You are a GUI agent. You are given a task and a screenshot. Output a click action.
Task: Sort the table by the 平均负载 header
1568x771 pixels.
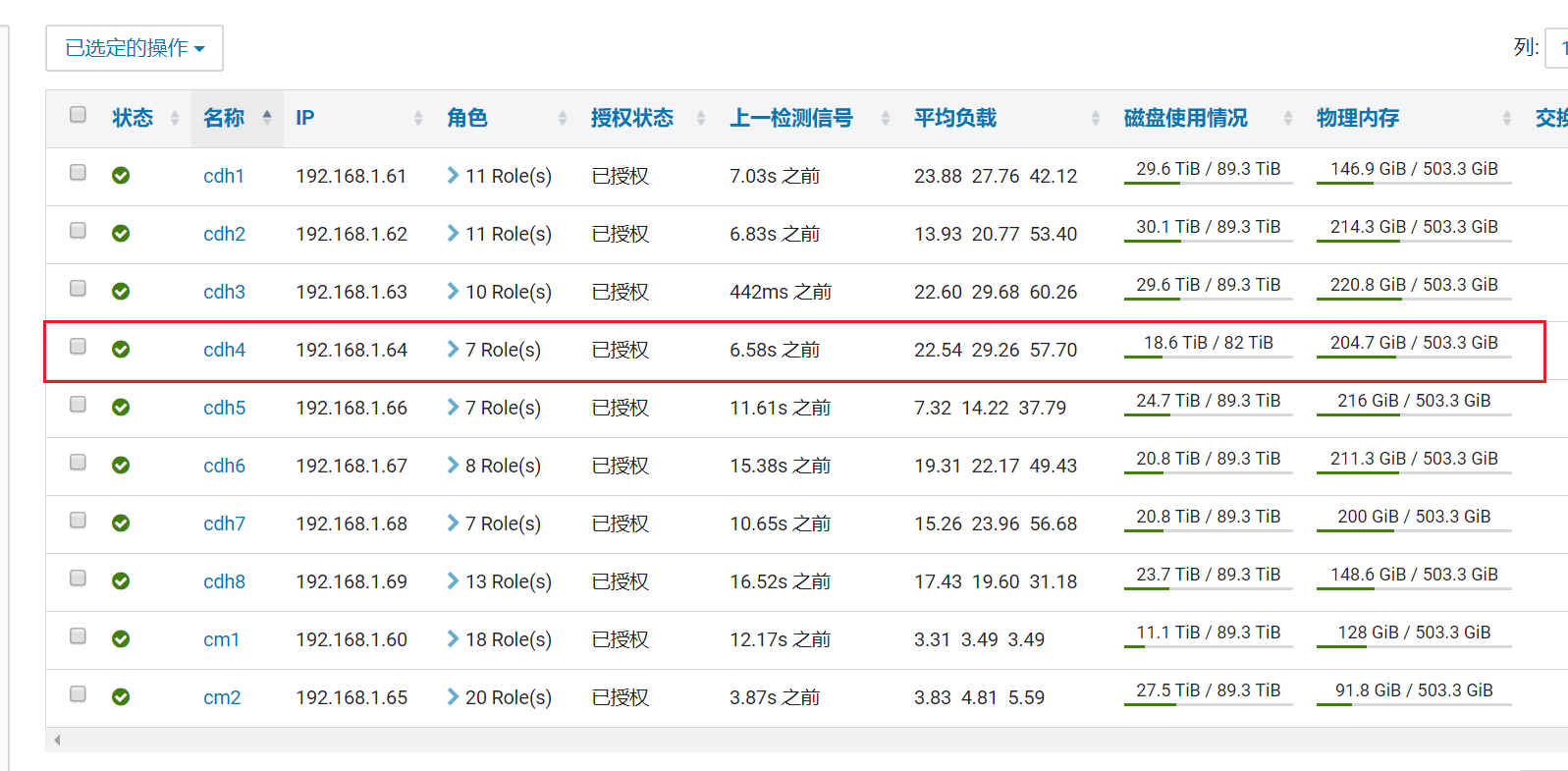click(955, 118)
